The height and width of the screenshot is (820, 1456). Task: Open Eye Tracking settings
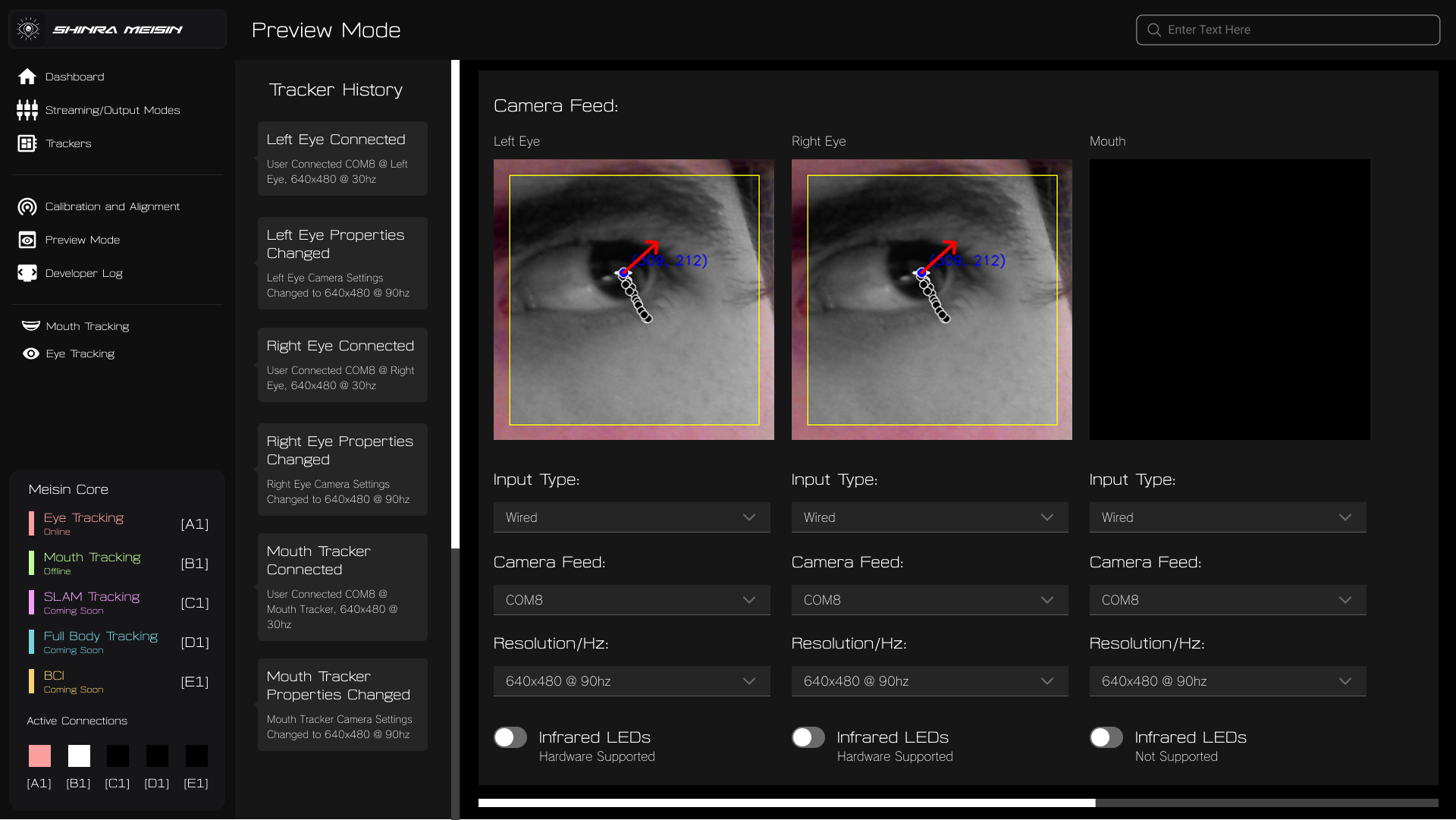[x=80, y=353]
